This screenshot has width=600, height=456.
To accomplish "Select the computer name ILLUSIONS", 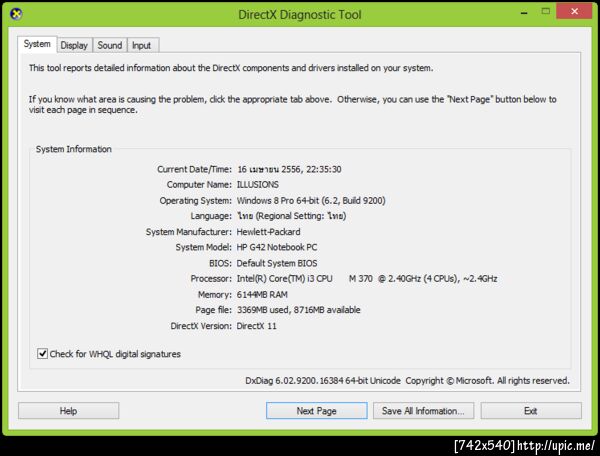I will tap(258, 184).
